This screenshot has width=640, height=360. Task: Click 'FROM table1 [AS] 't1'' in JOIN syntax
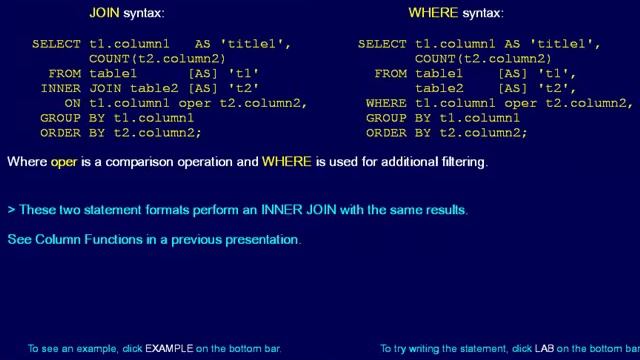click(x=154, y=74)
